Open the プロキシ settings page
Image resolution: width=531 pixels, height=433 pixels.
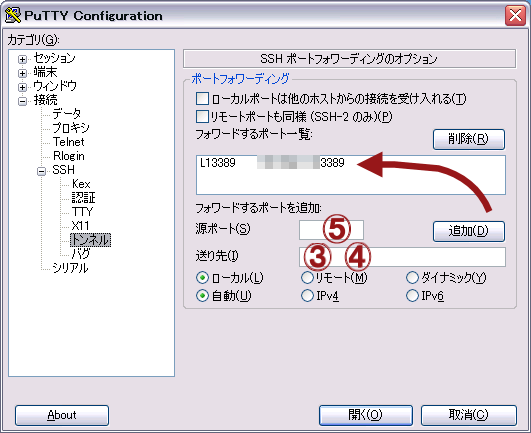point(71,128)
